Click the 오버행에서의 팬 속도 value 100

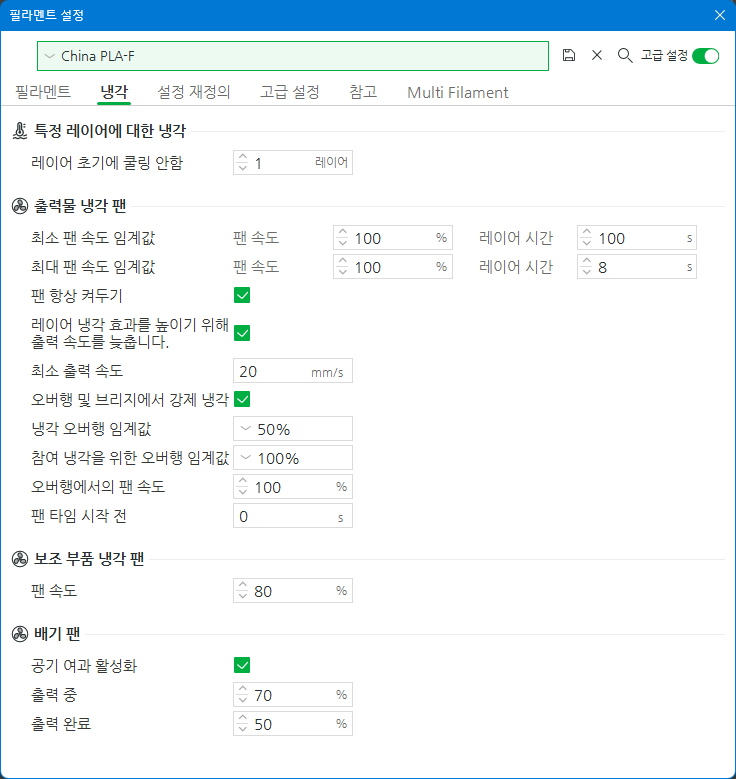[x=268, y=487]
